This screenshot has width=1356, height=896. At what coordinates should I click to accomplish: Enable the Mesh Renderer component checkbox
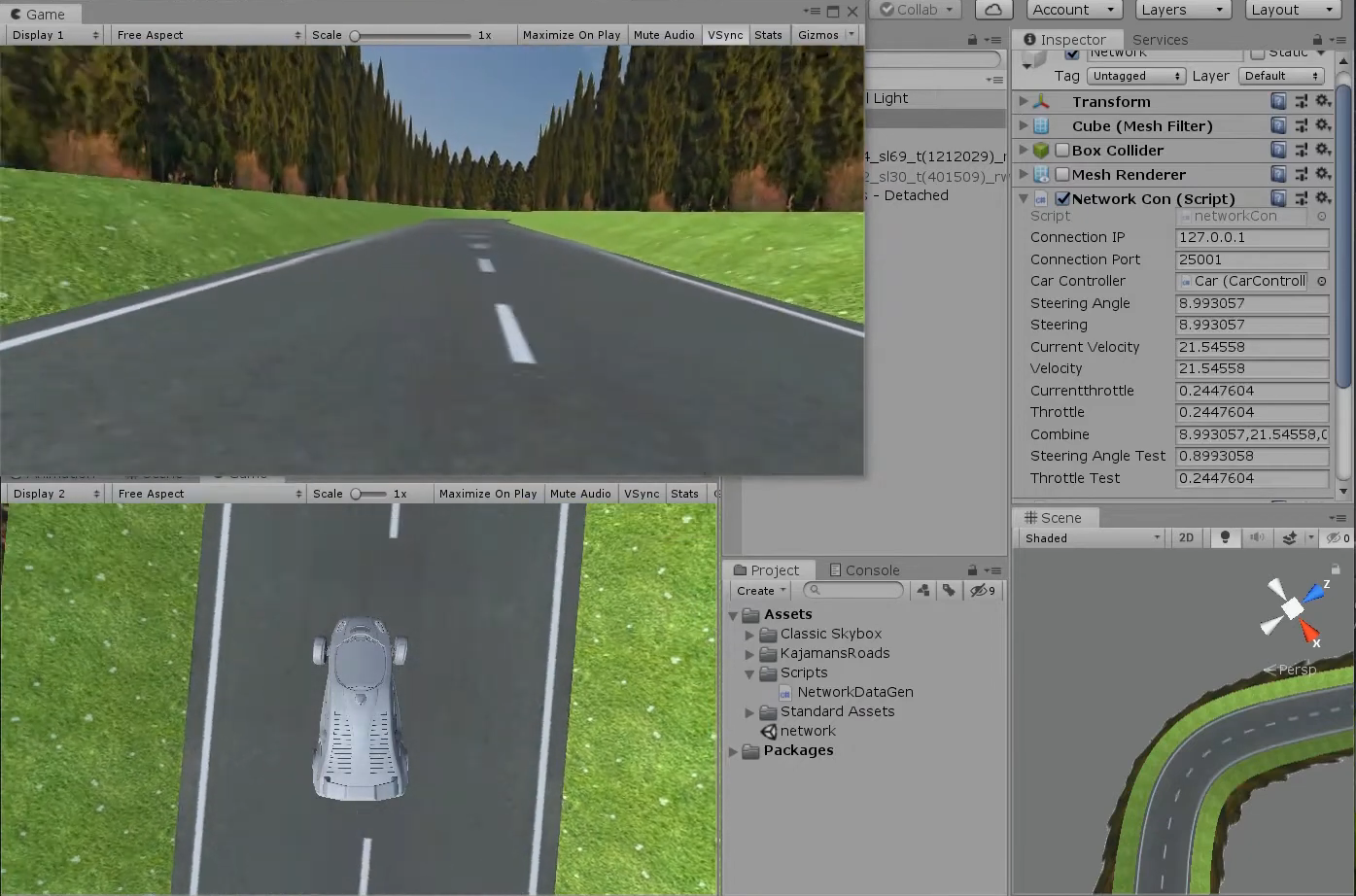[x=1062, y=175]
